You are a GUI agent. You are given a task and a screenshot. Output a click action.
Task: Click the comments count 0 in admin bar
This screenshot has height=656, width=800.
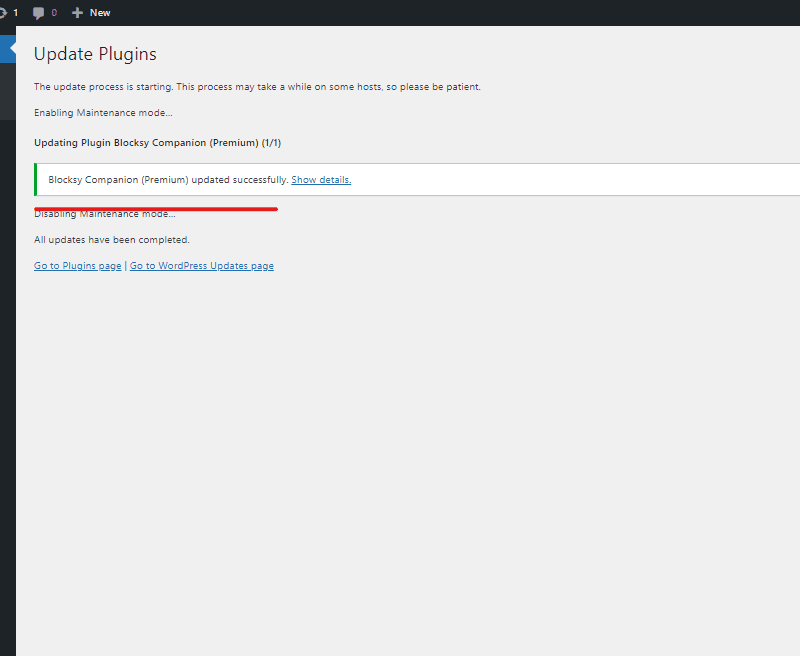[x=54, y=13]
